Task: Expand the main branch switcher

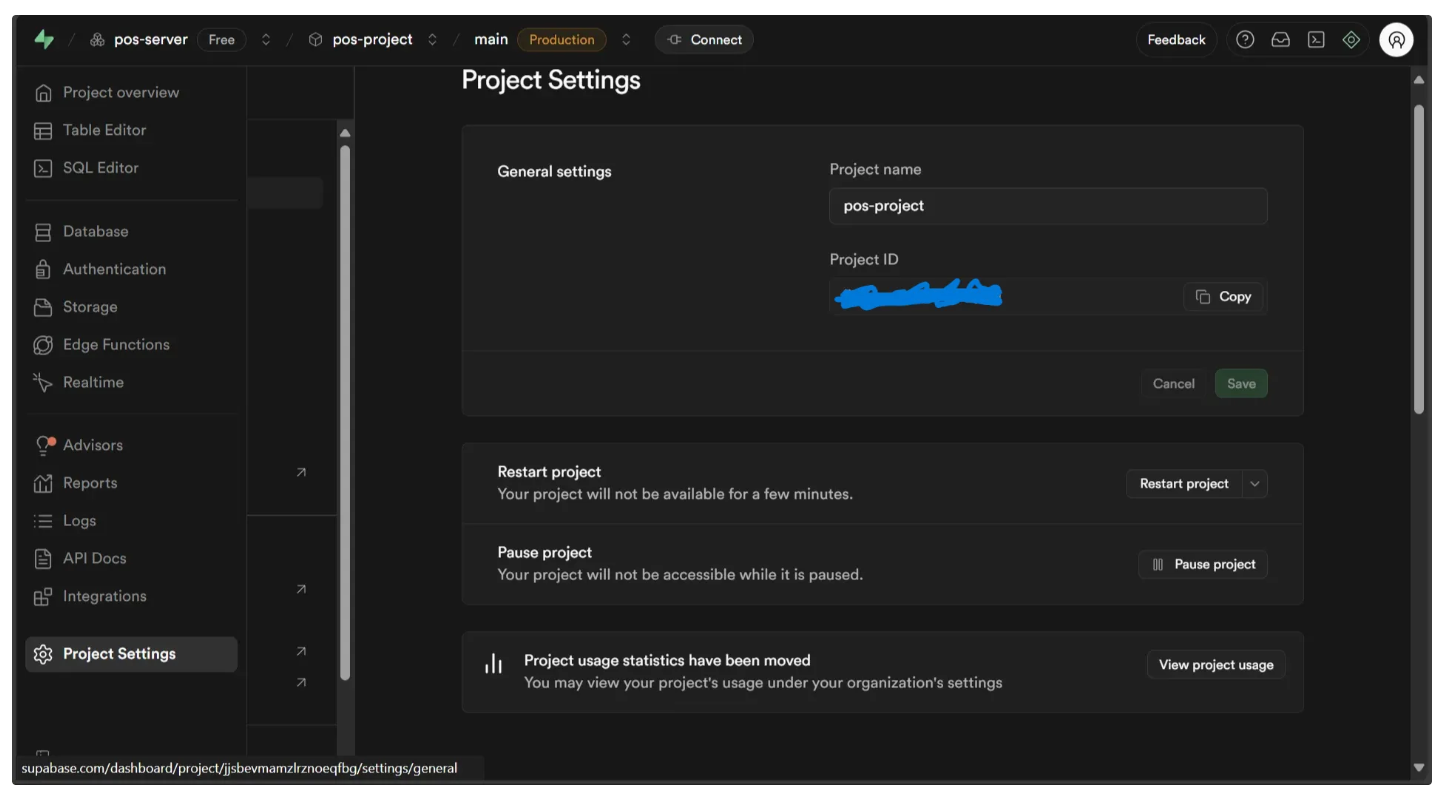Action: (x=626, y=40)
